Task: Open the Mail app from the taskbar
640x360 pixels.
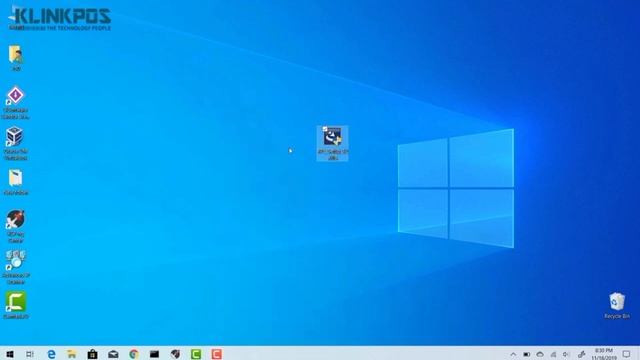Action: [x=113, y=354]
